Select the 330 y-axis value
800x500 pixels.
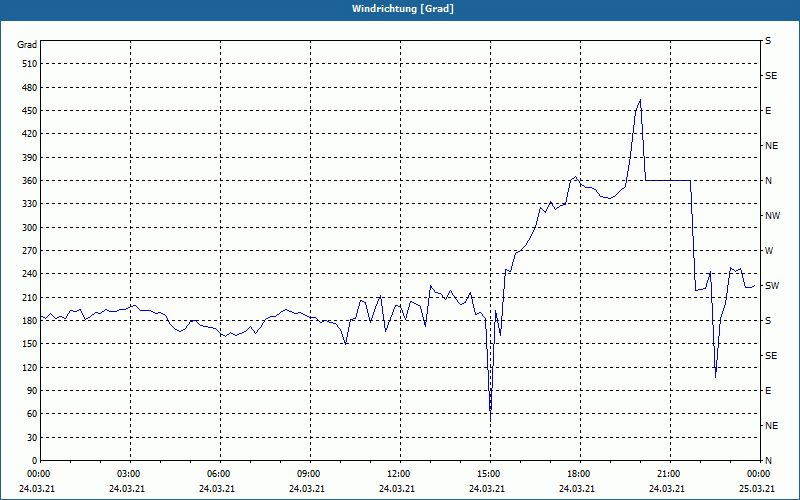pyautogui.click(x=30, y=204)
